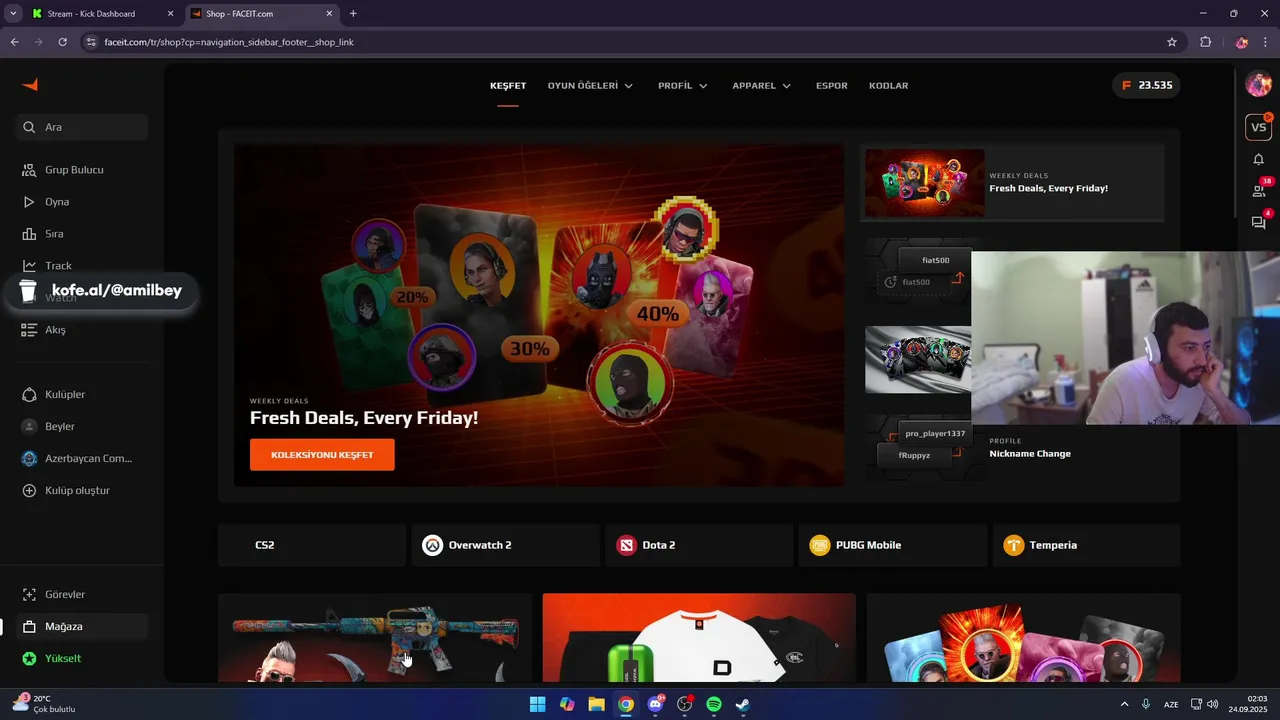This screenshot has width=1280, height=720.
Task: Open the friends list icon with badge 38
Action: tap(1258, 190)
